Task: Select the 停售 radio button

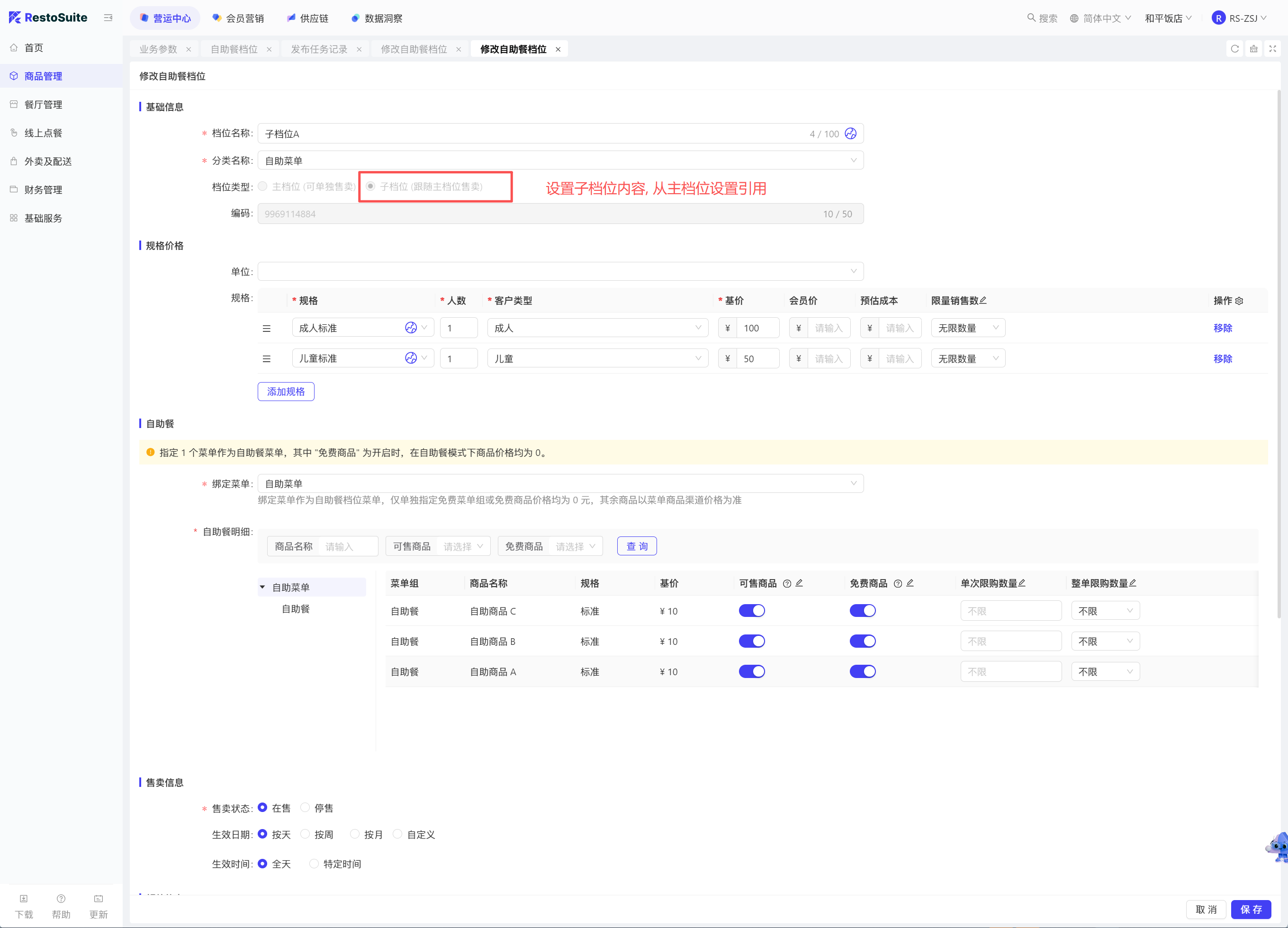Action: click(x=306, y=807)
